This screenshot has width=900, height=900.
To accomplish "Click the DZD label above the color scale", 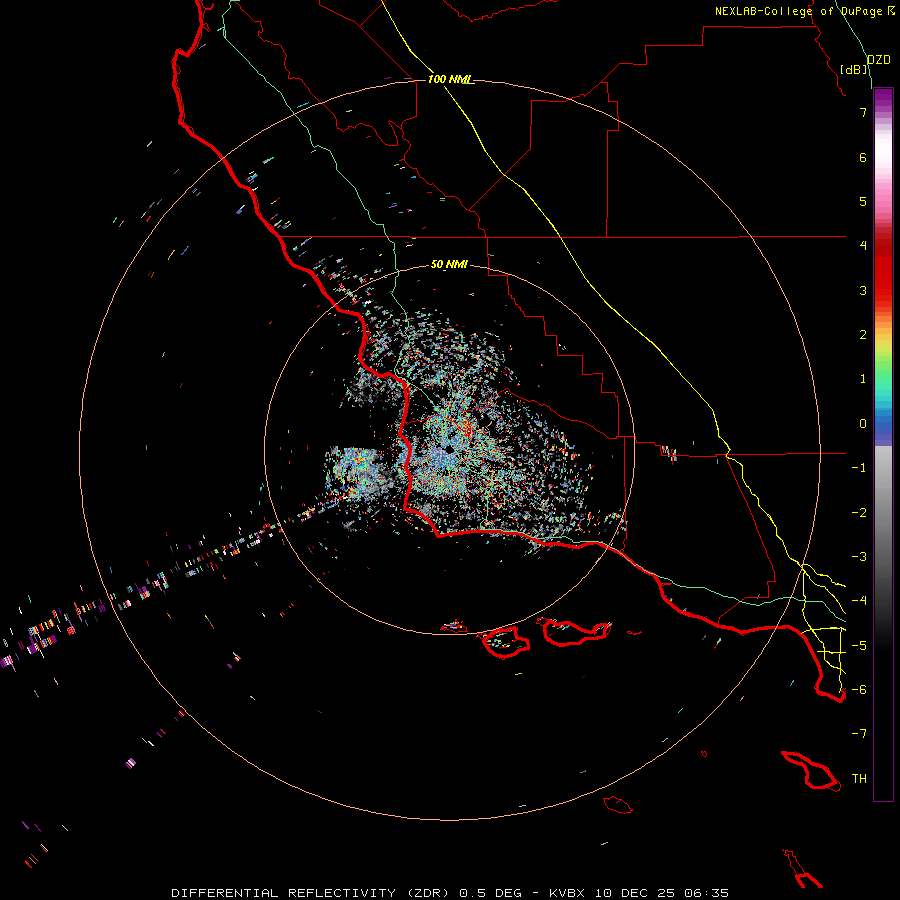I will click(x=879, y=60).
